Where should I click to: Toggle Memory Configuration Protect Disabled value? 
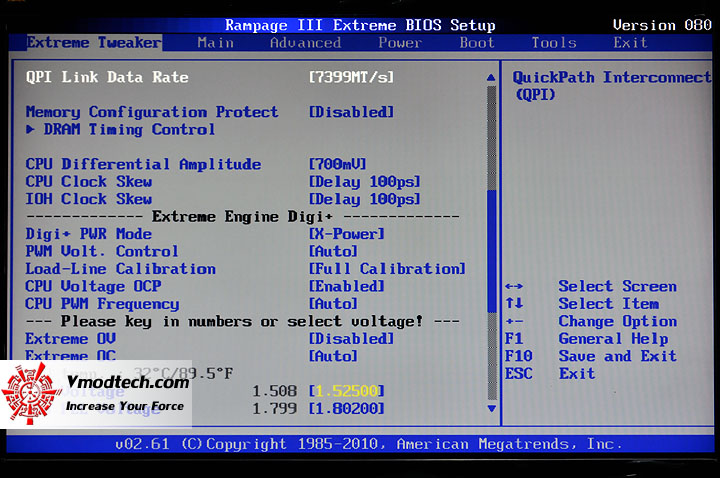click(x=351, y=112)
